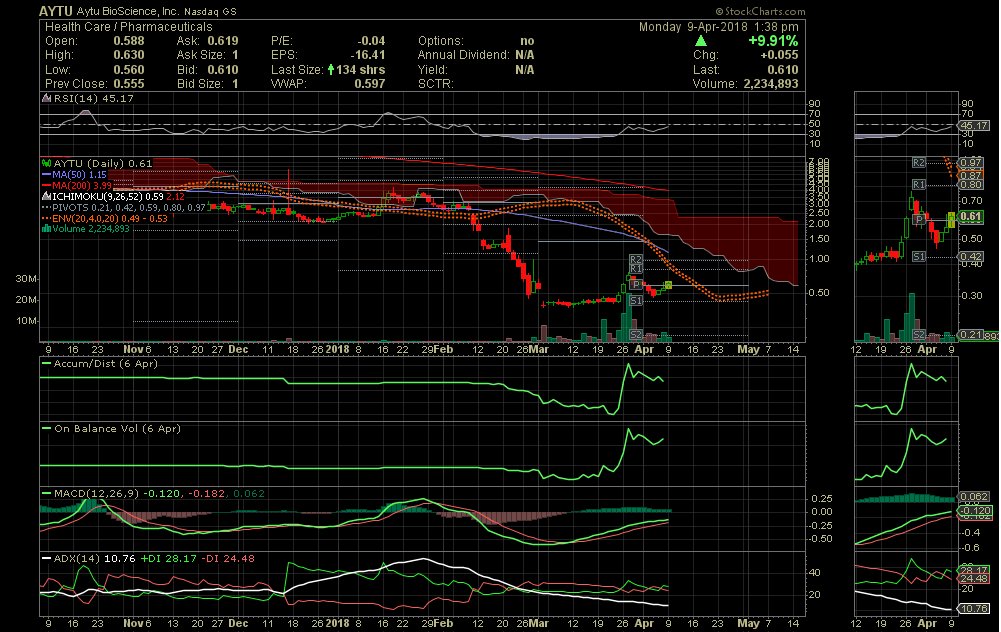
Task: Click the orange 0.87 price tag on right axis
Action: [x=971, y=175]
